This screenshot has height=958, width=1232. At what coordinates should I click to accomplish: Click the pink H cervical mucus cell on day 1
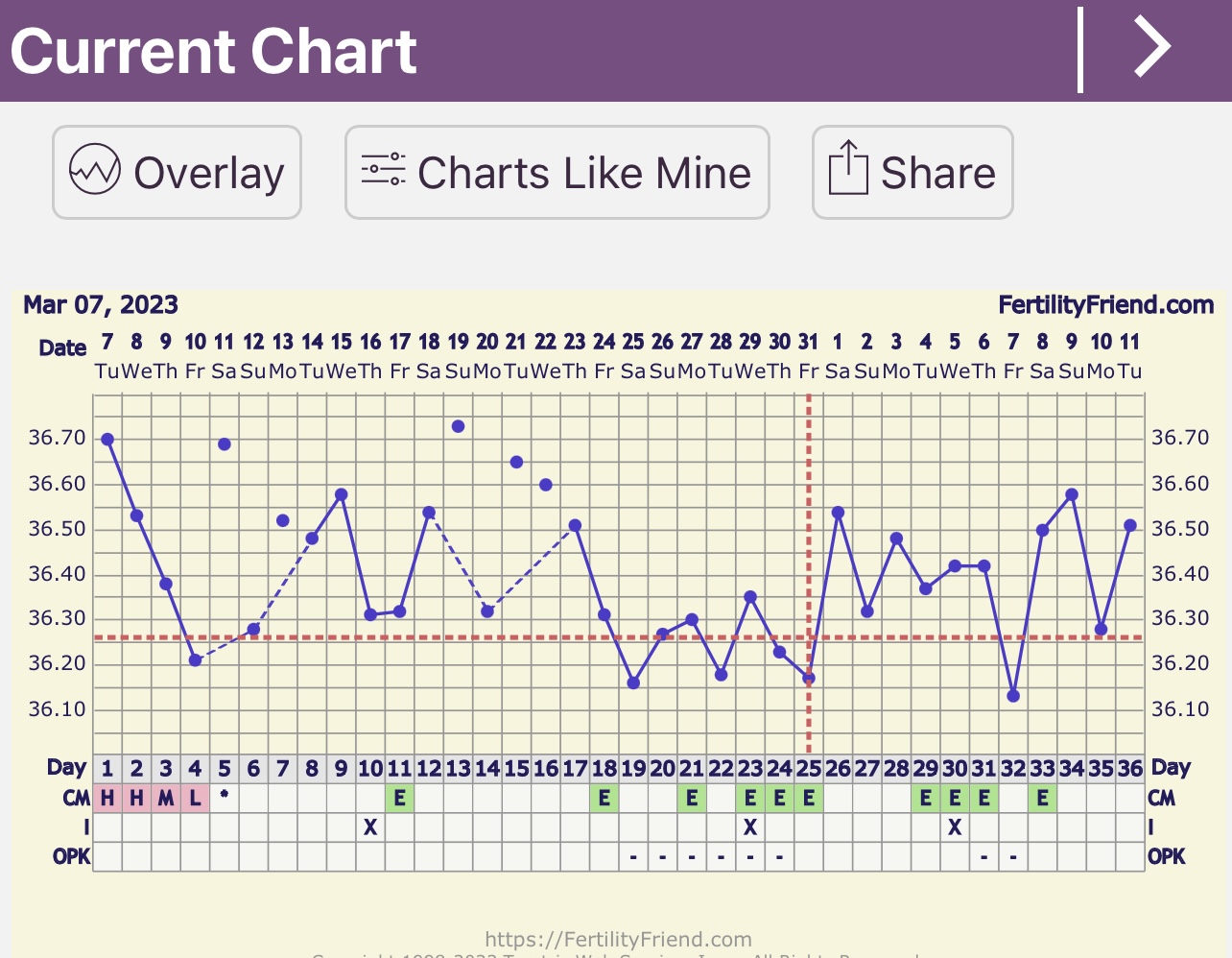pyautogui.click(x=107, y=798)
